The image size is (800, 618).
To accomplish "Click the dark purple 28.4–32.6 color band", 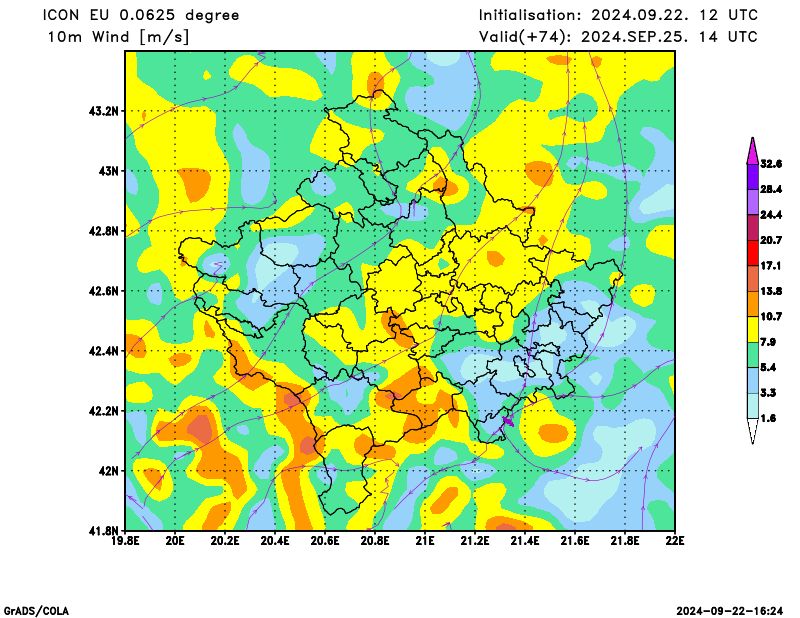I will point(753,177).
